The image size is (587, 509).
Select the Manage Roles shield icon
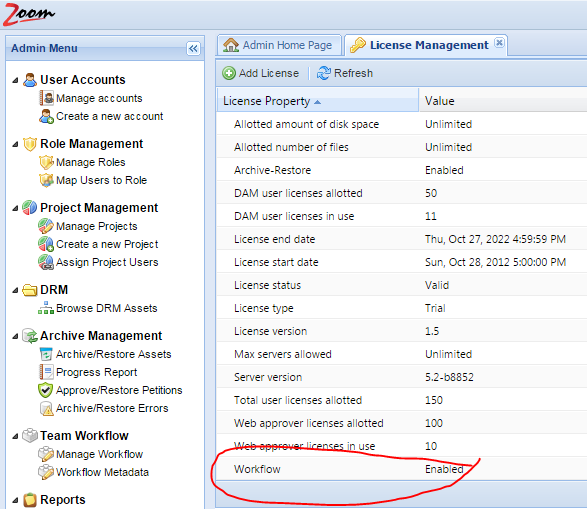coord(46,162)
